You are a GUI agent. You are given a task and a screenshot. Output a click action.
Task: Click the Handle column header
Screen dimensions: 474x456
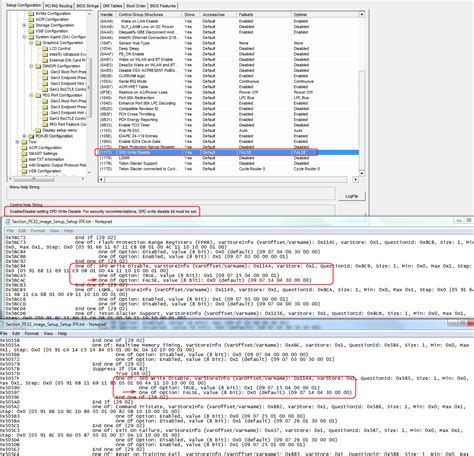click(x=107, y=15)
